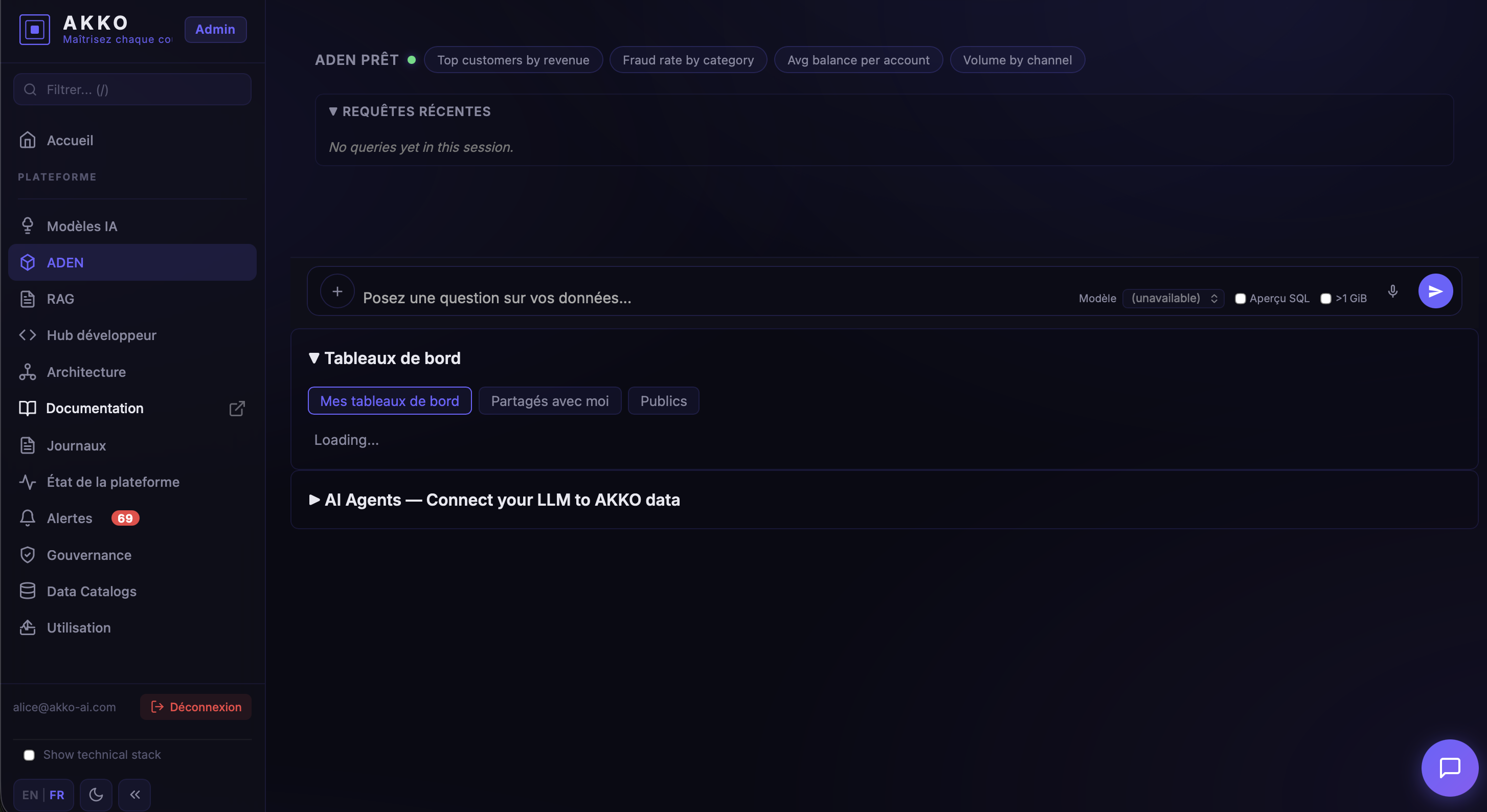Click the Alertes bell icon

27,518
